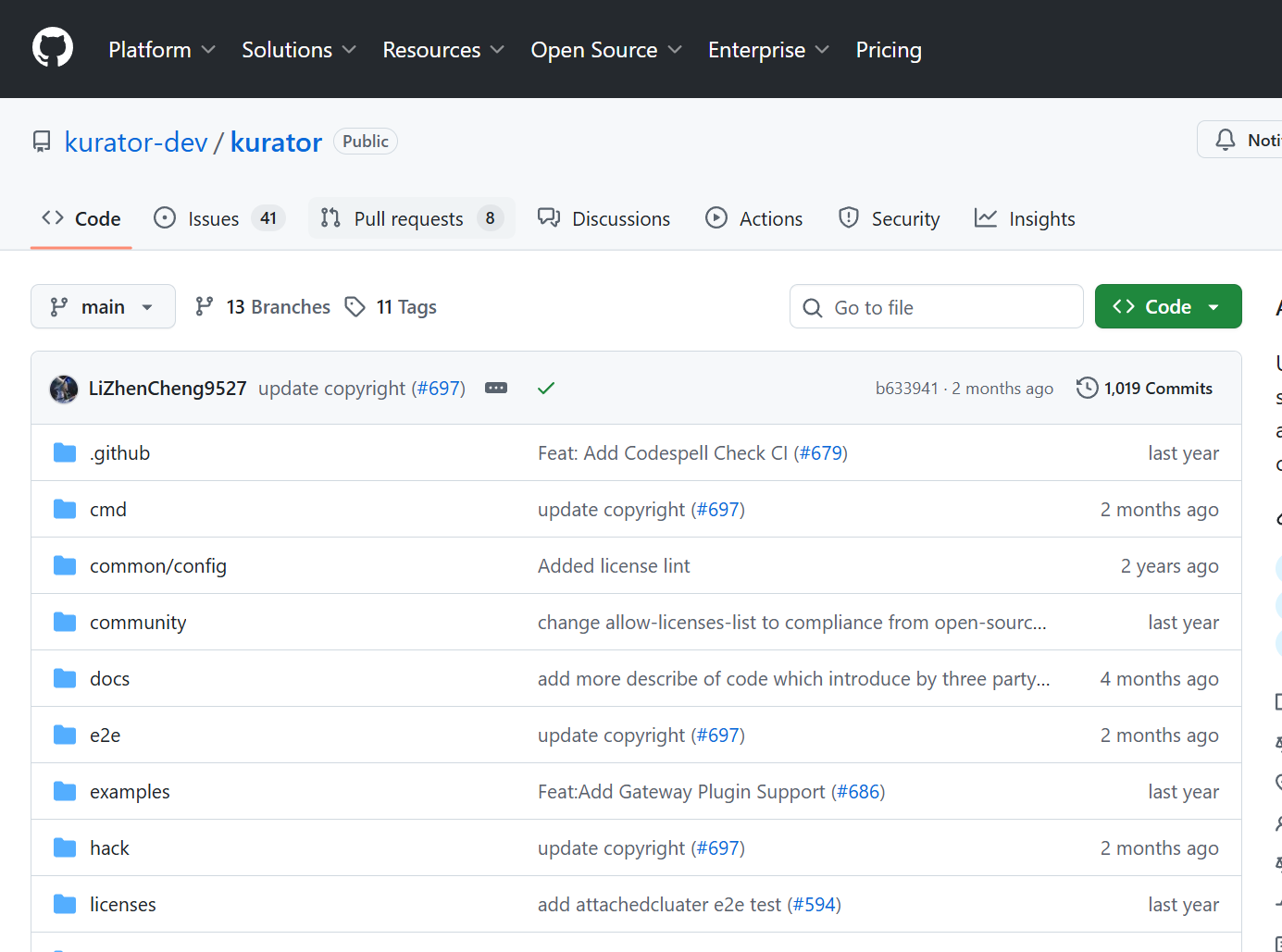This screenshot has height=952, width=1282.
Task: Open the Resources dropdown
Action: [x=443, y=50]
